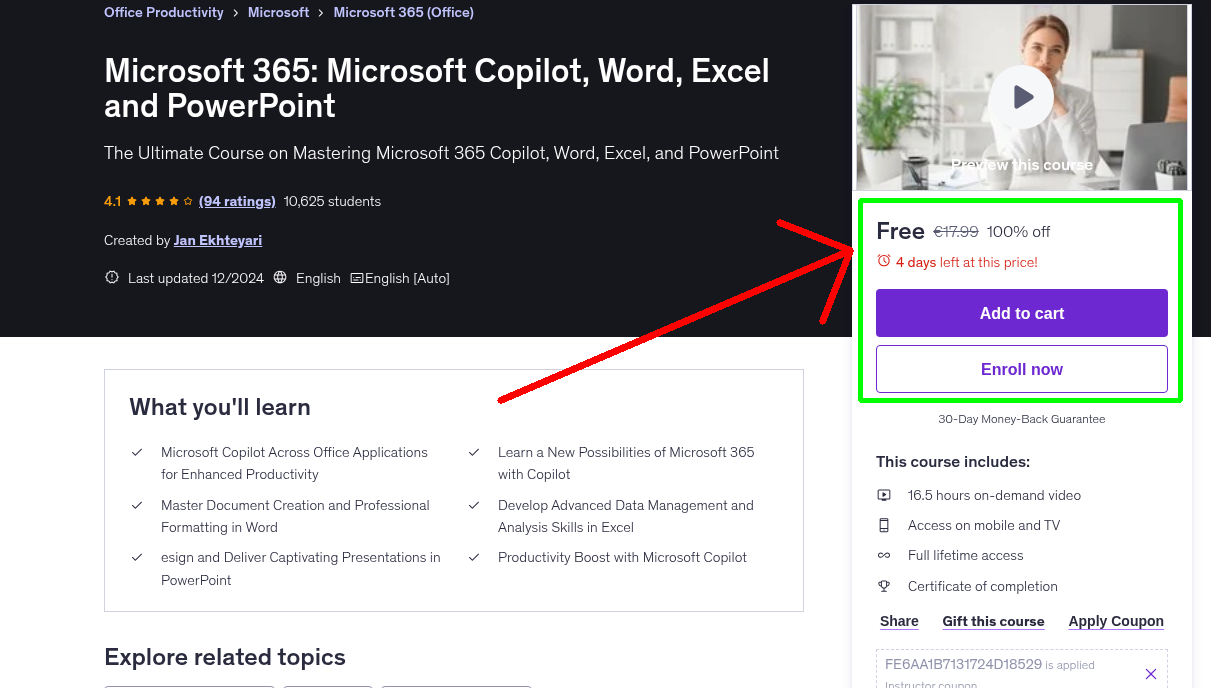This screenshot has width=1211, height=688.
Task: Open the Office Productivity breadcrumb
Action: pos(163,12)
